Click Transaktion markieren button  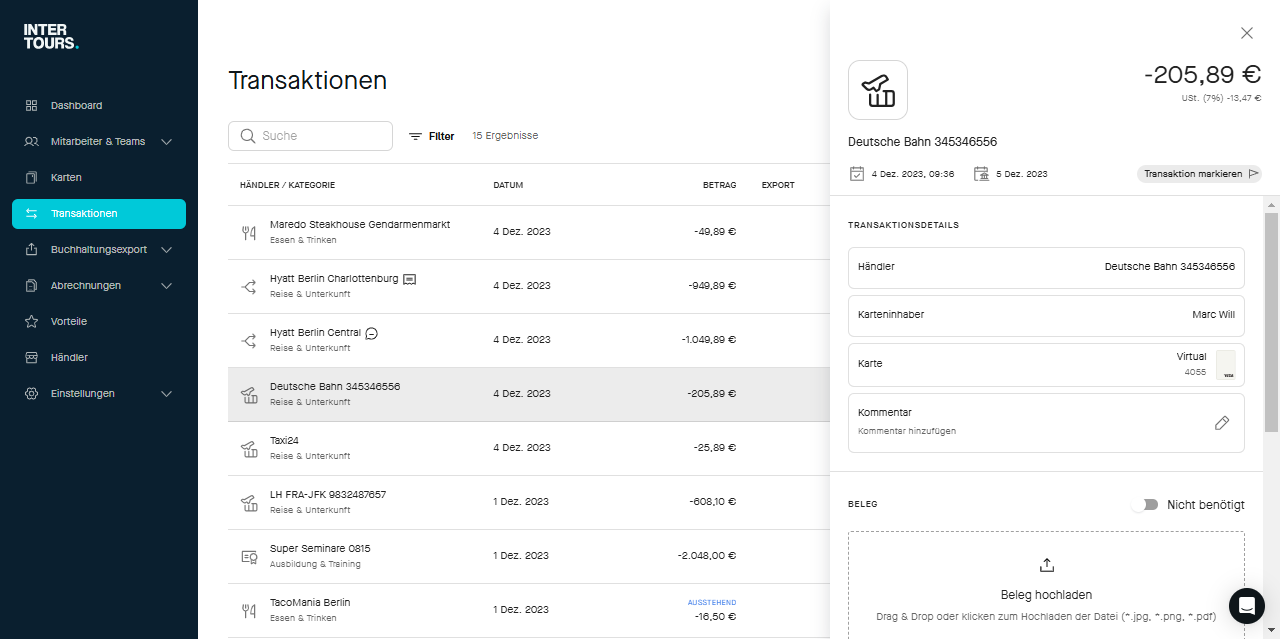[x=1199, y=174]
